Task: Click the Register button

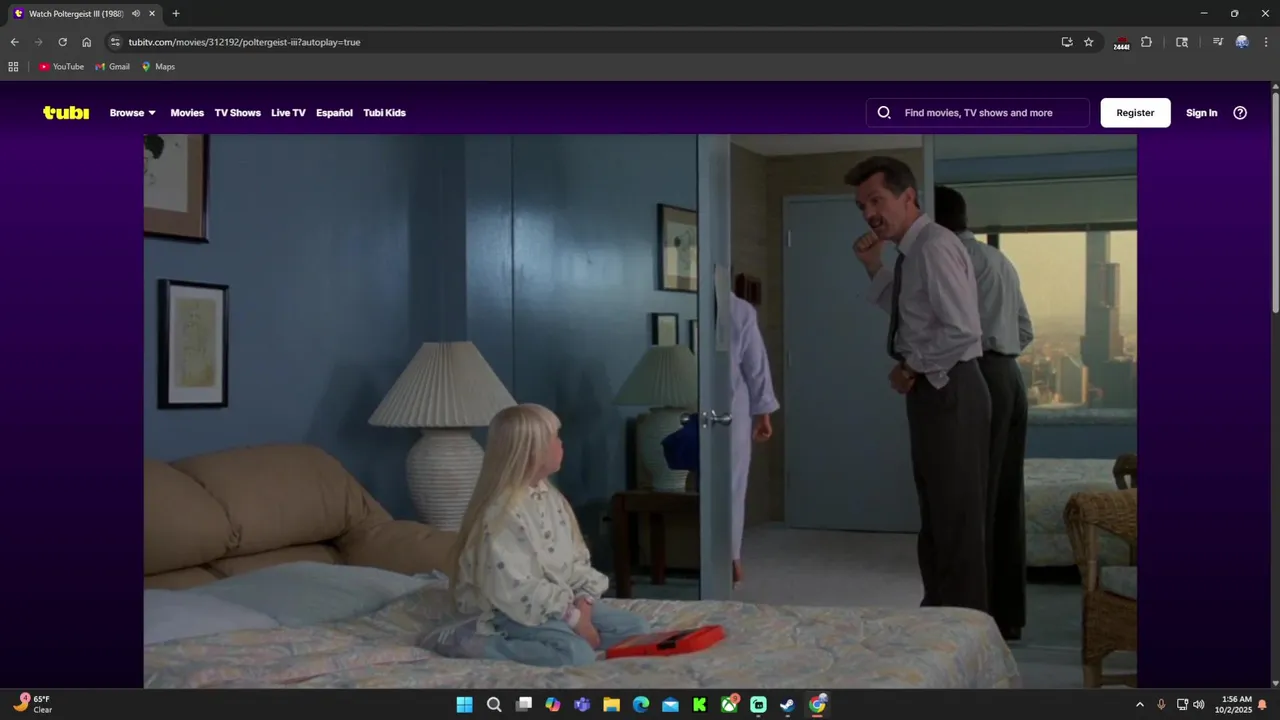Action: click(x=1135, y=113)
